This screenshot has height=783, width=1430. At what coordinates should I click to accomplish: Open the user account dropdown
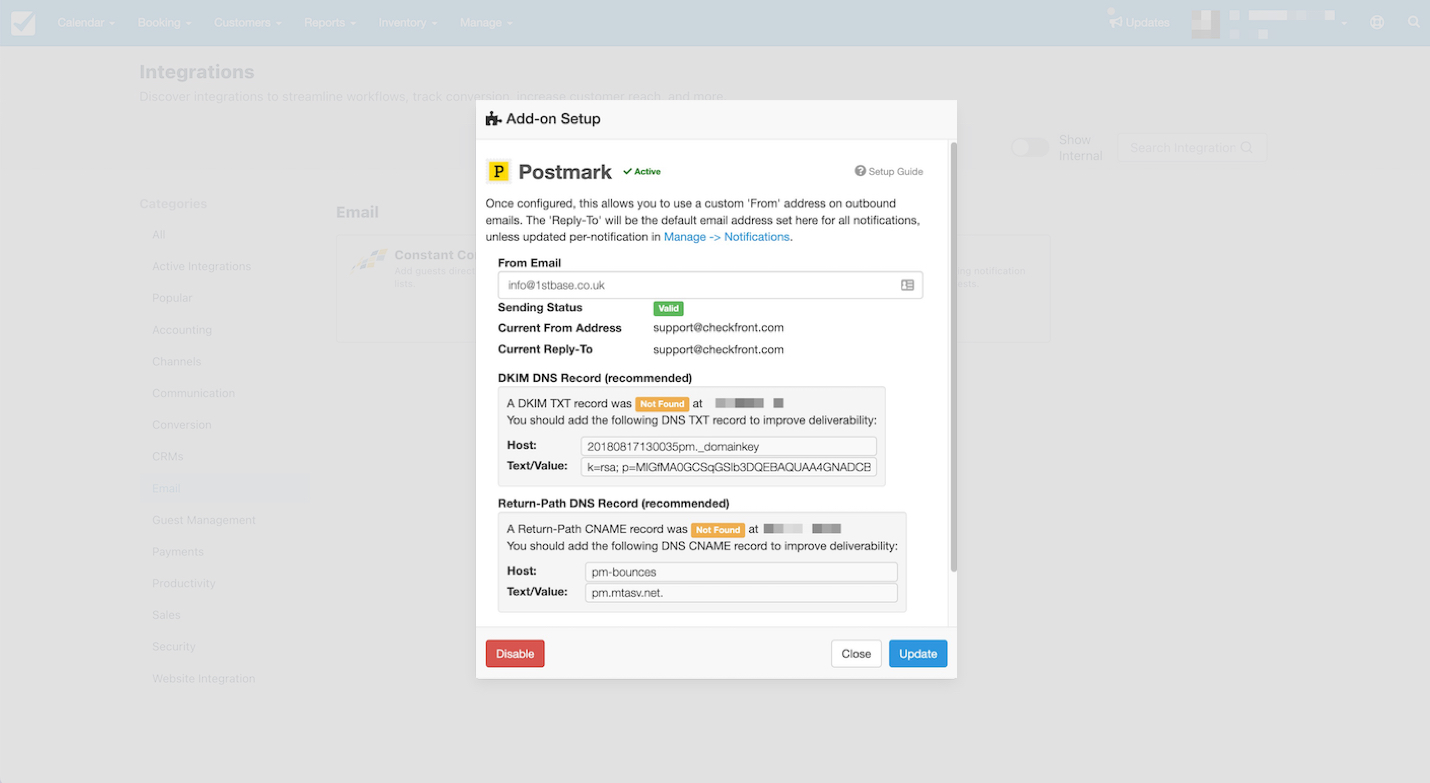(1270, 23)
